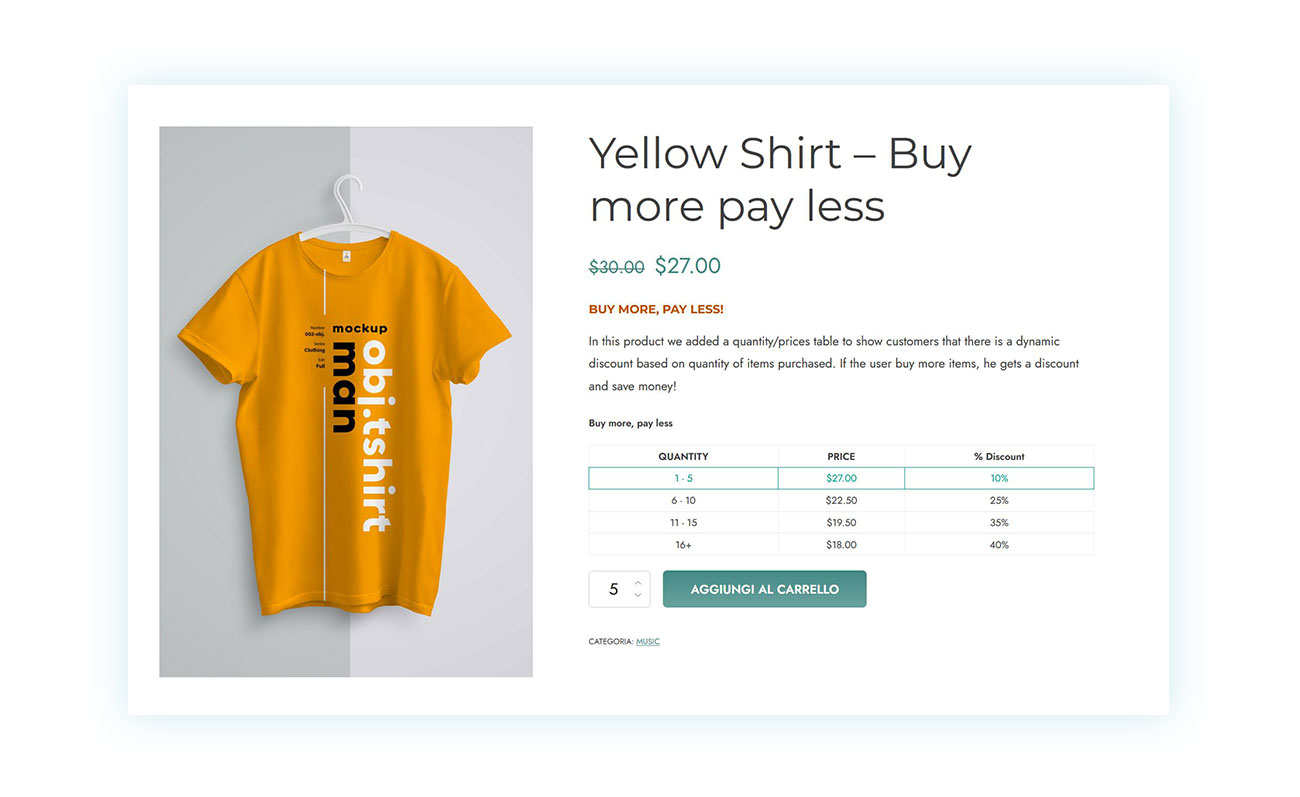Click into the quantity number field

click(x=613, y=589)
